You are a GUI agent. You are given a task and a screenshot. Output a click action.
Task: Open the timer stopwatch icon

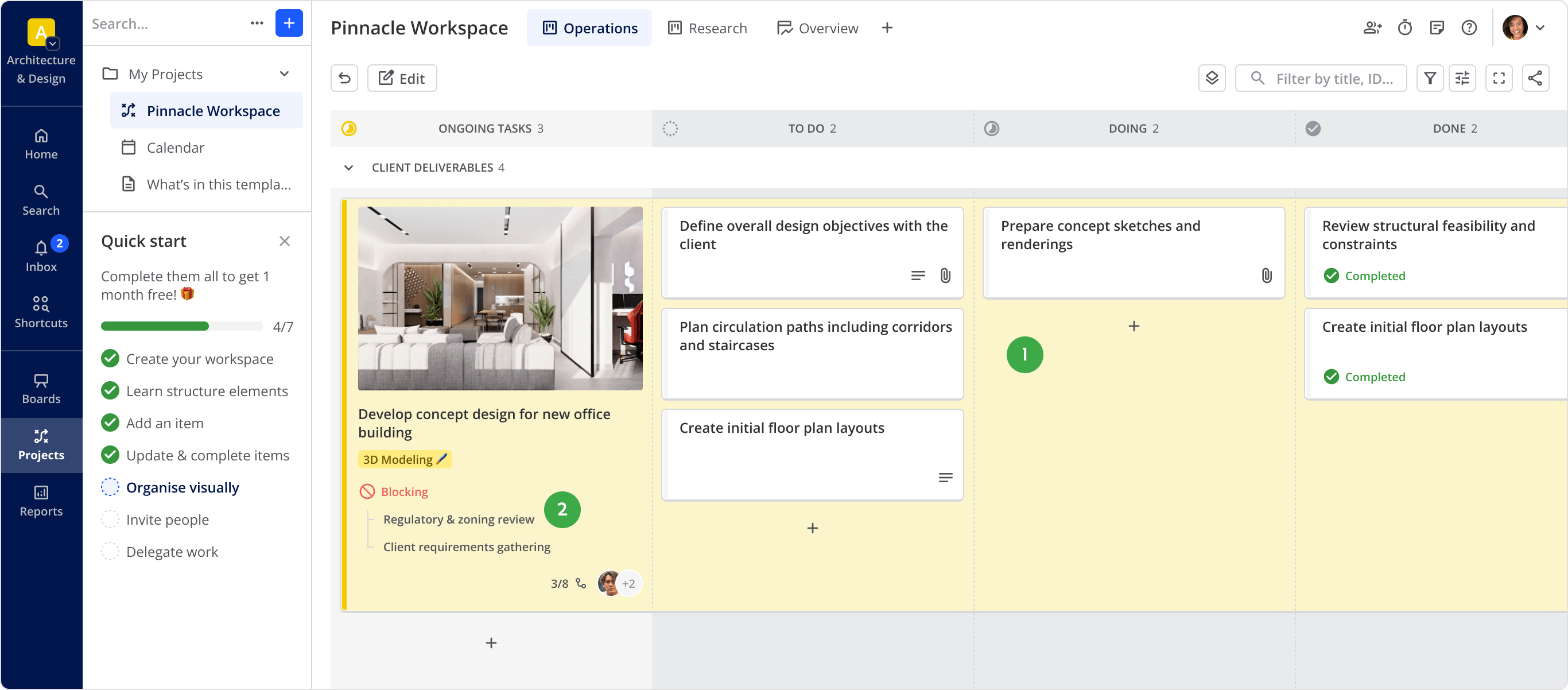pos(1404,28)
